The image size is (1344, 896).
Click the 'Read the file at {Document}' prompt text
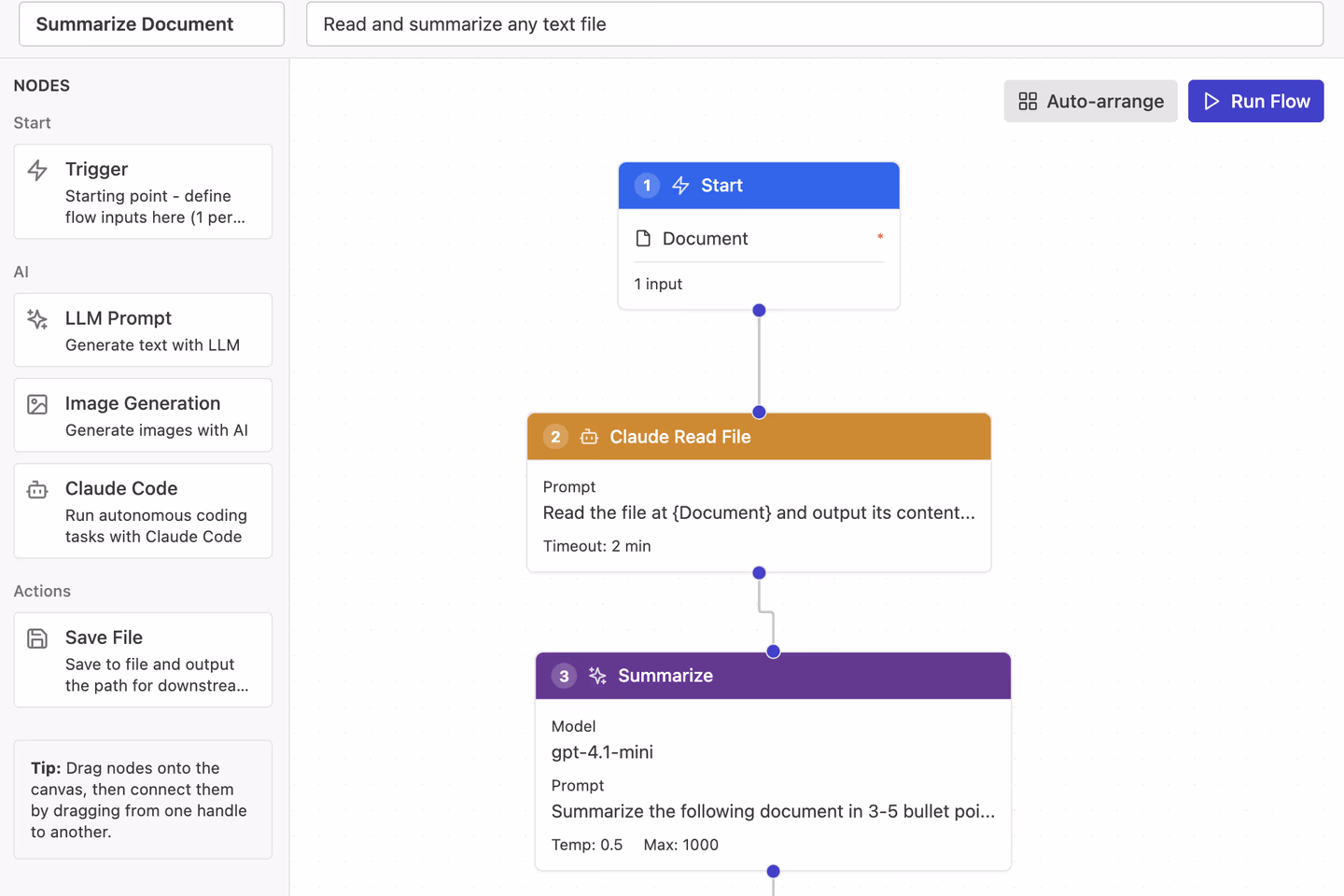pyautogui.click(x=759, y=512)
